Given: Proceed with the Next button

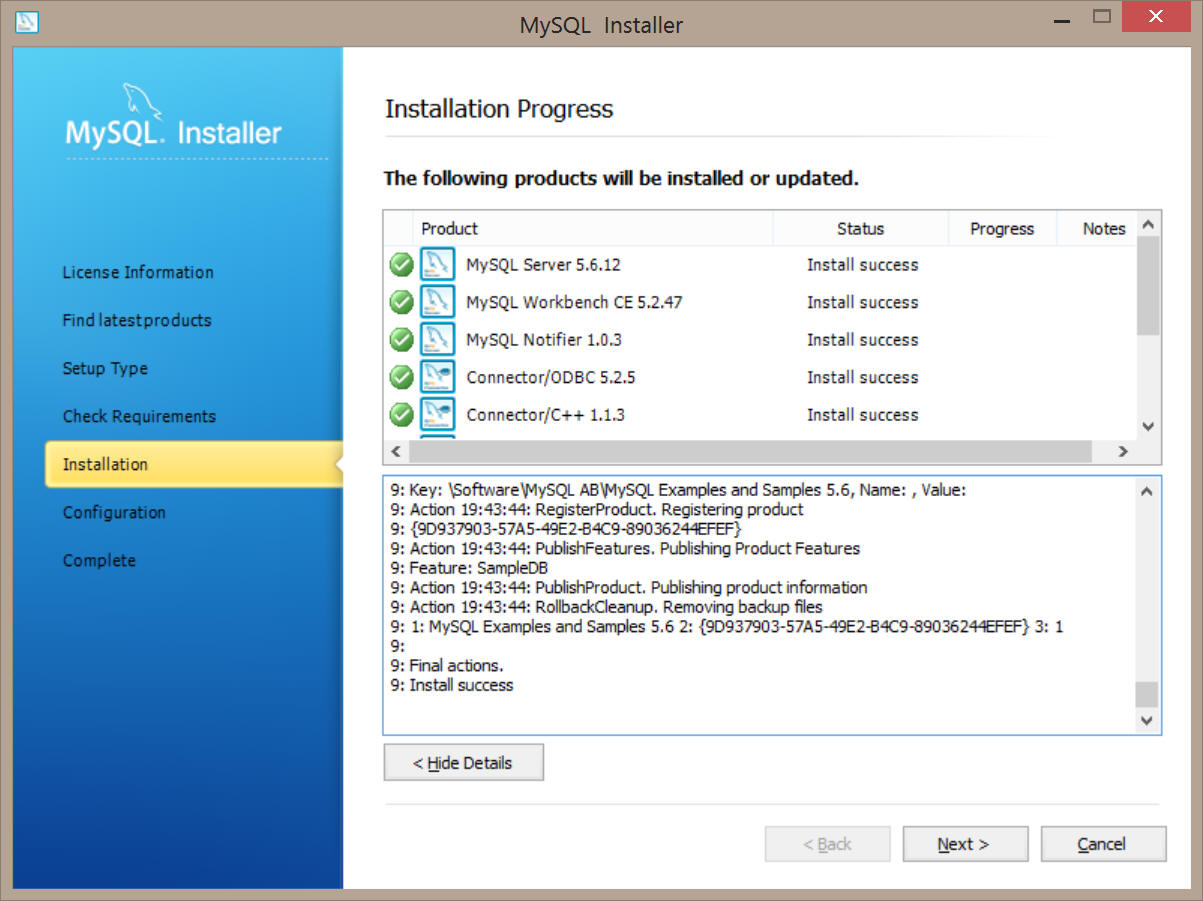Looking at the screenshot, I should 965,844.
